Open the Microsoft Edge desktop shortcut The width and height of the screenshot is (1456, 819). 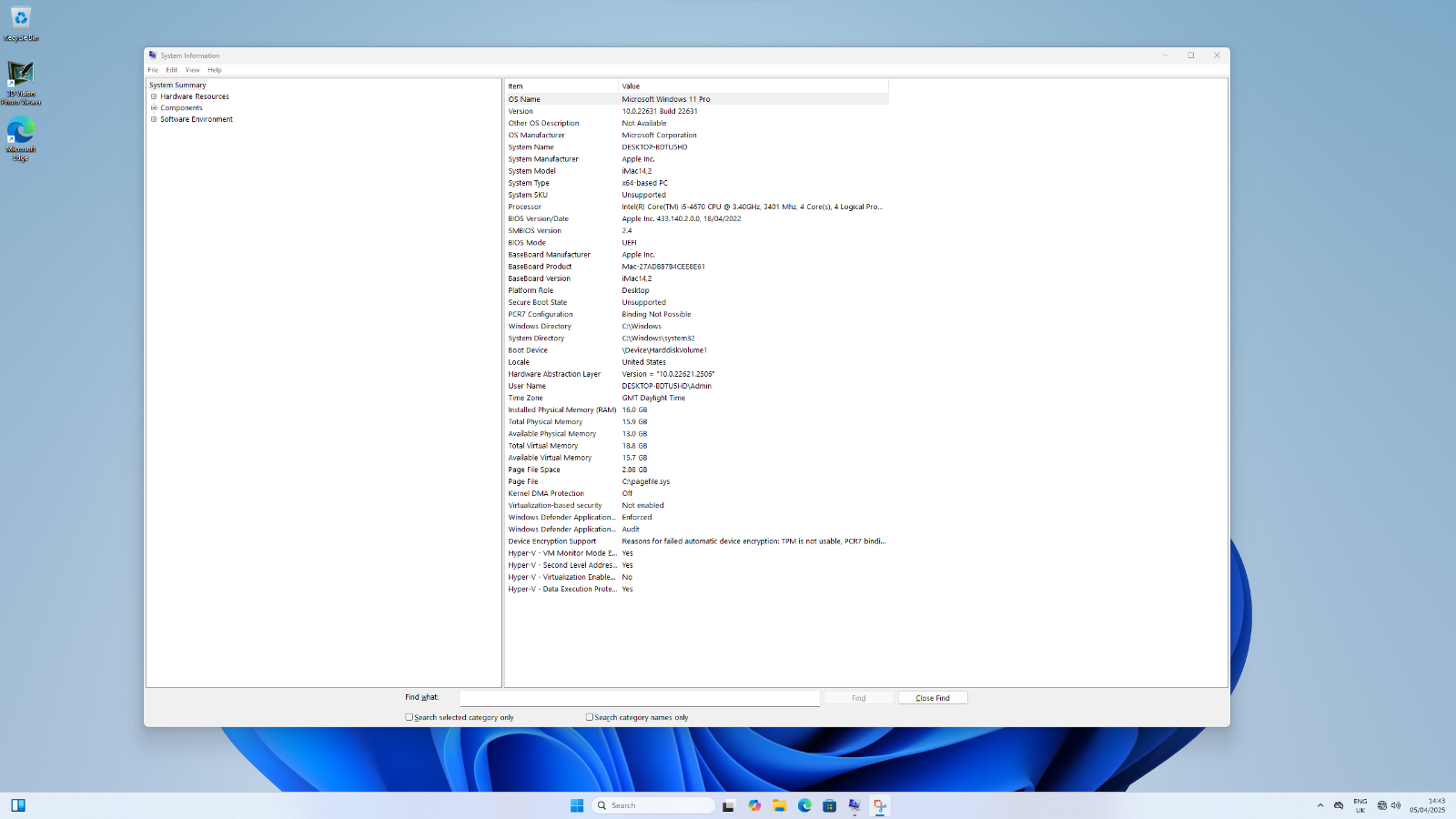click(20, 138)
